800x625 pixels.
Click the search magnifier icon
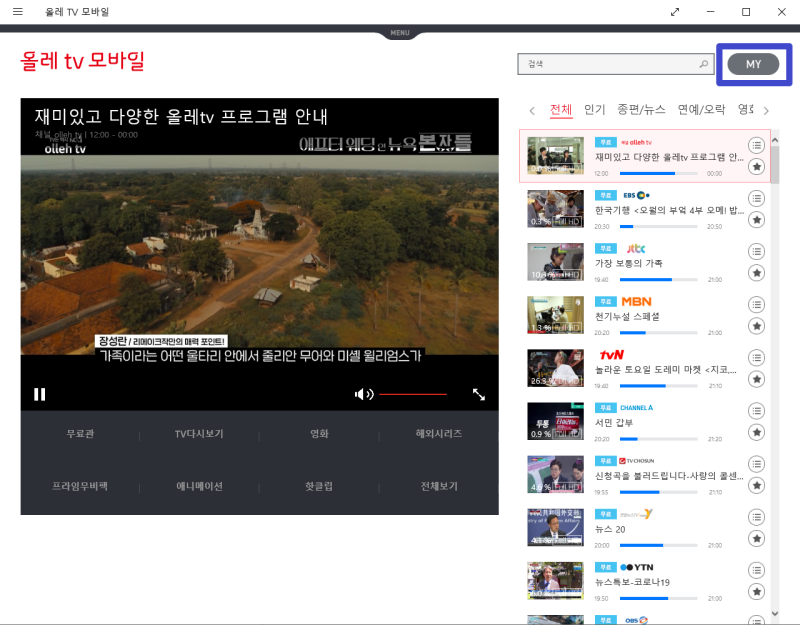[703, 62]
